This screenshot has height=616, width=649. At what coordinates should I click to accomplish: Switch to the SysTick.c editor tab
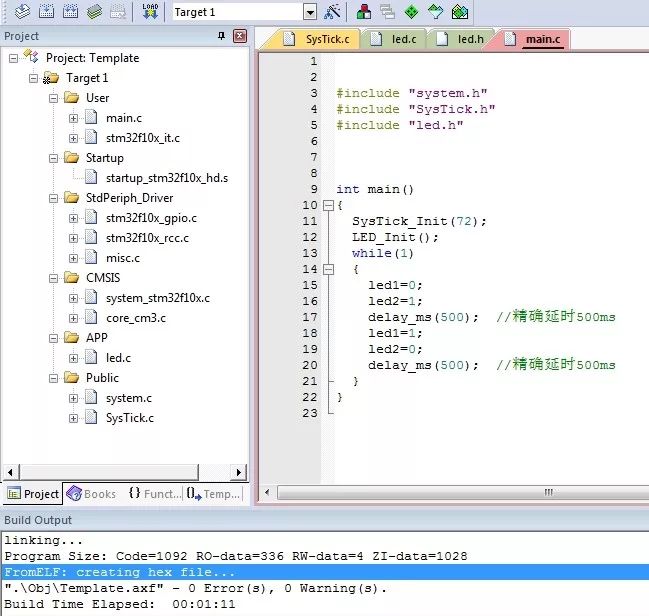(317, 39)
